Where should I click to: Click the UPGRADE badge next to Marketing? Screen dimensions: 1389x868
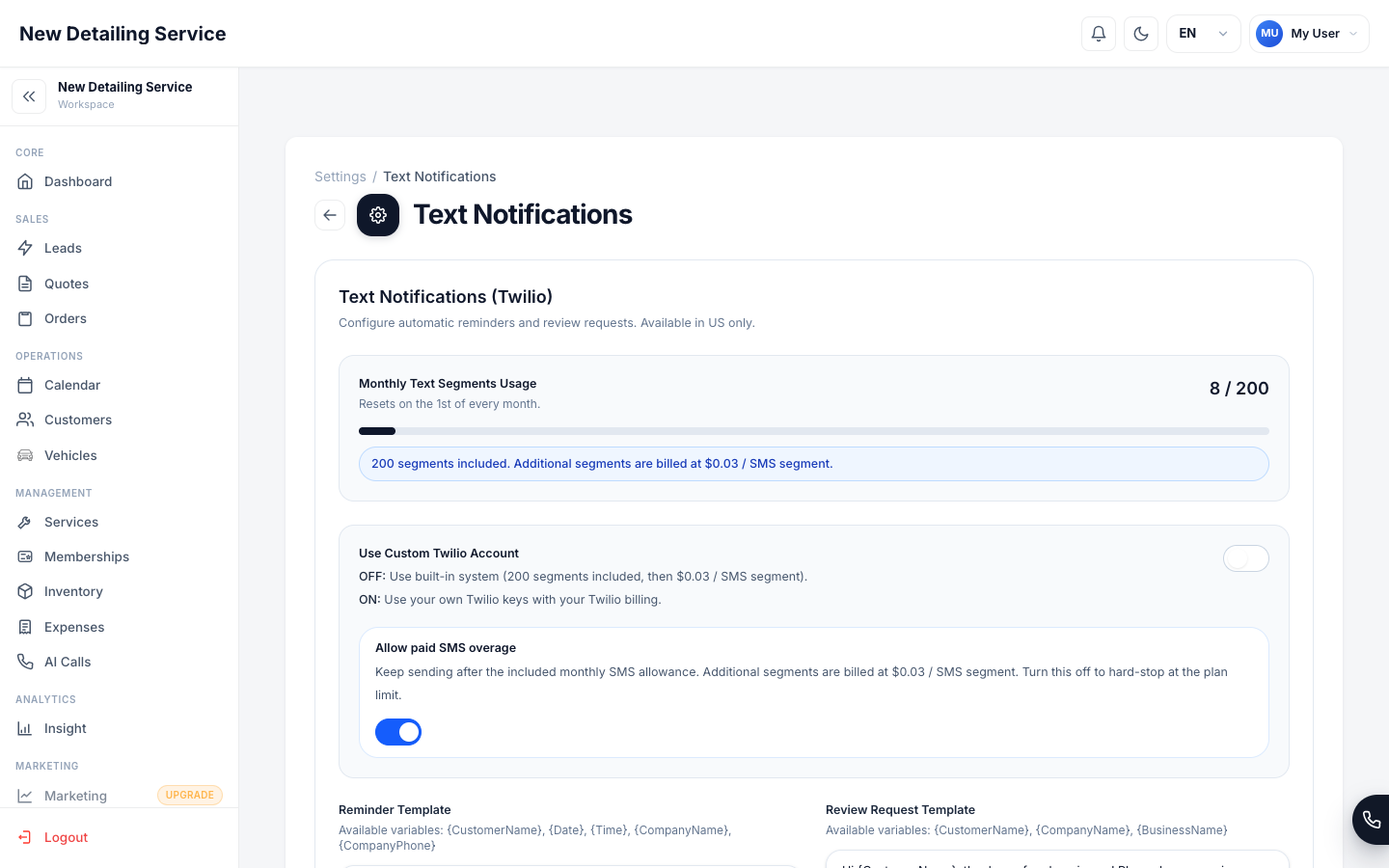(x=190, y=795)
